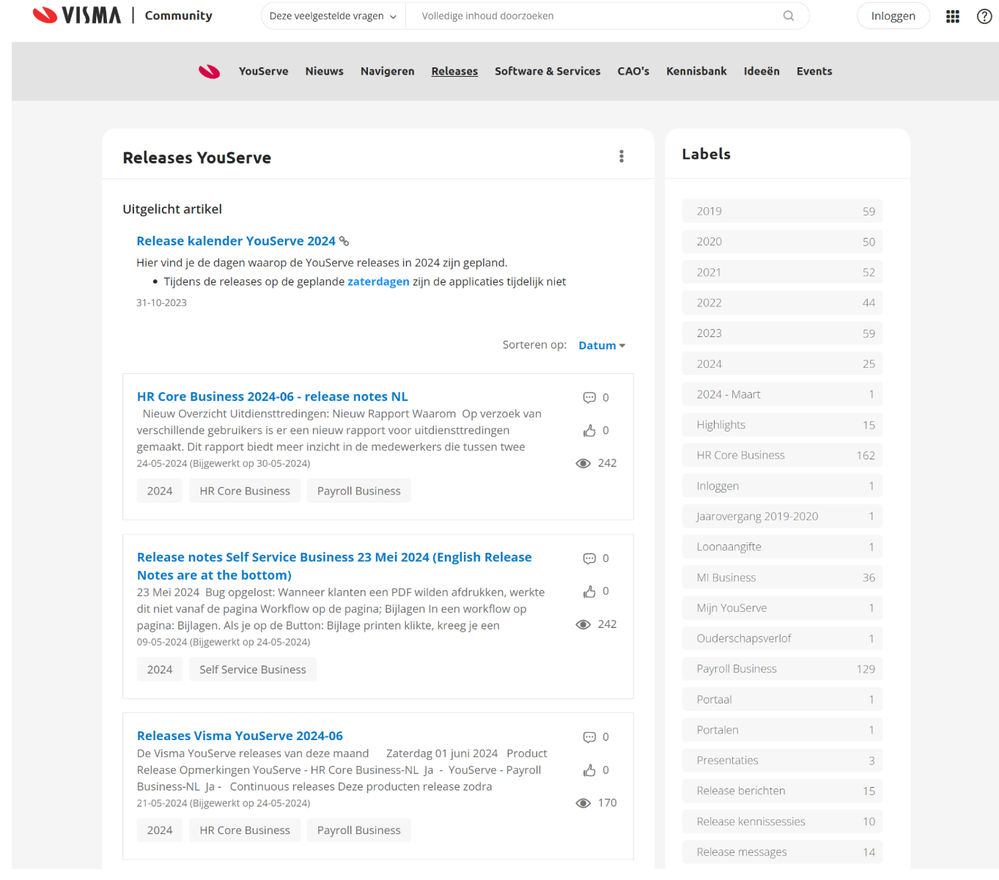Open the three-dot options menu for Releases YouServe
This screenshot has height=880, width=999.
pyautogui.click(x=621, y=157)
